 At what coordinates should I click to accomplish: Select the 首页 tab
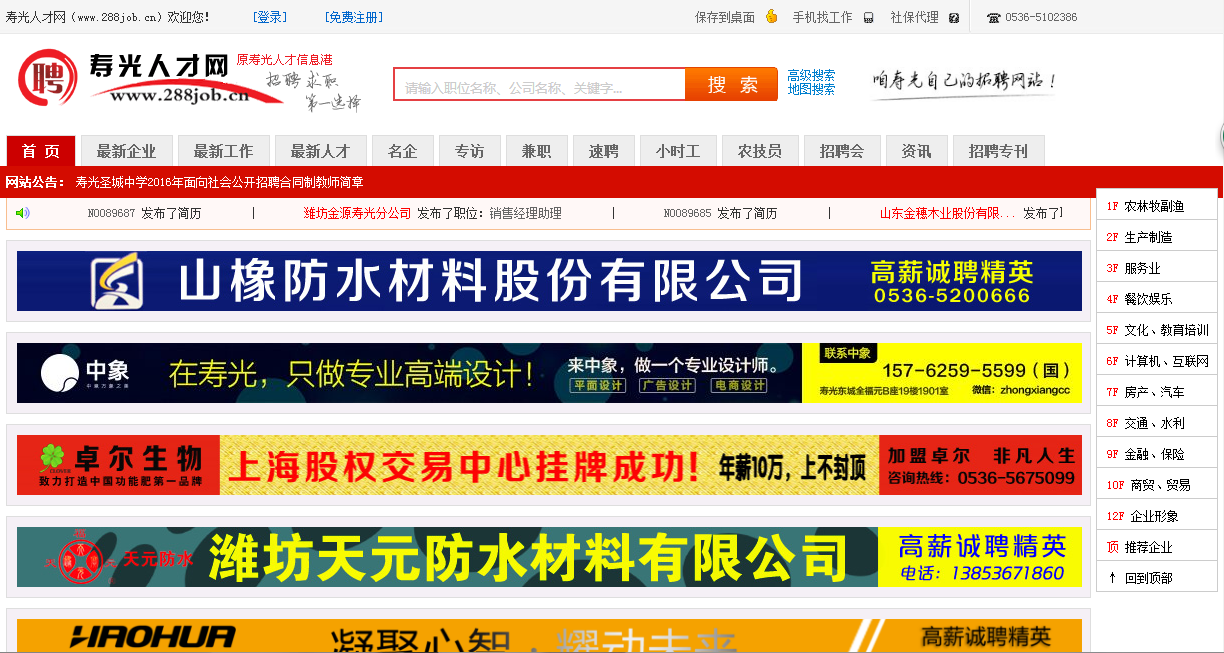click(41, 151)
